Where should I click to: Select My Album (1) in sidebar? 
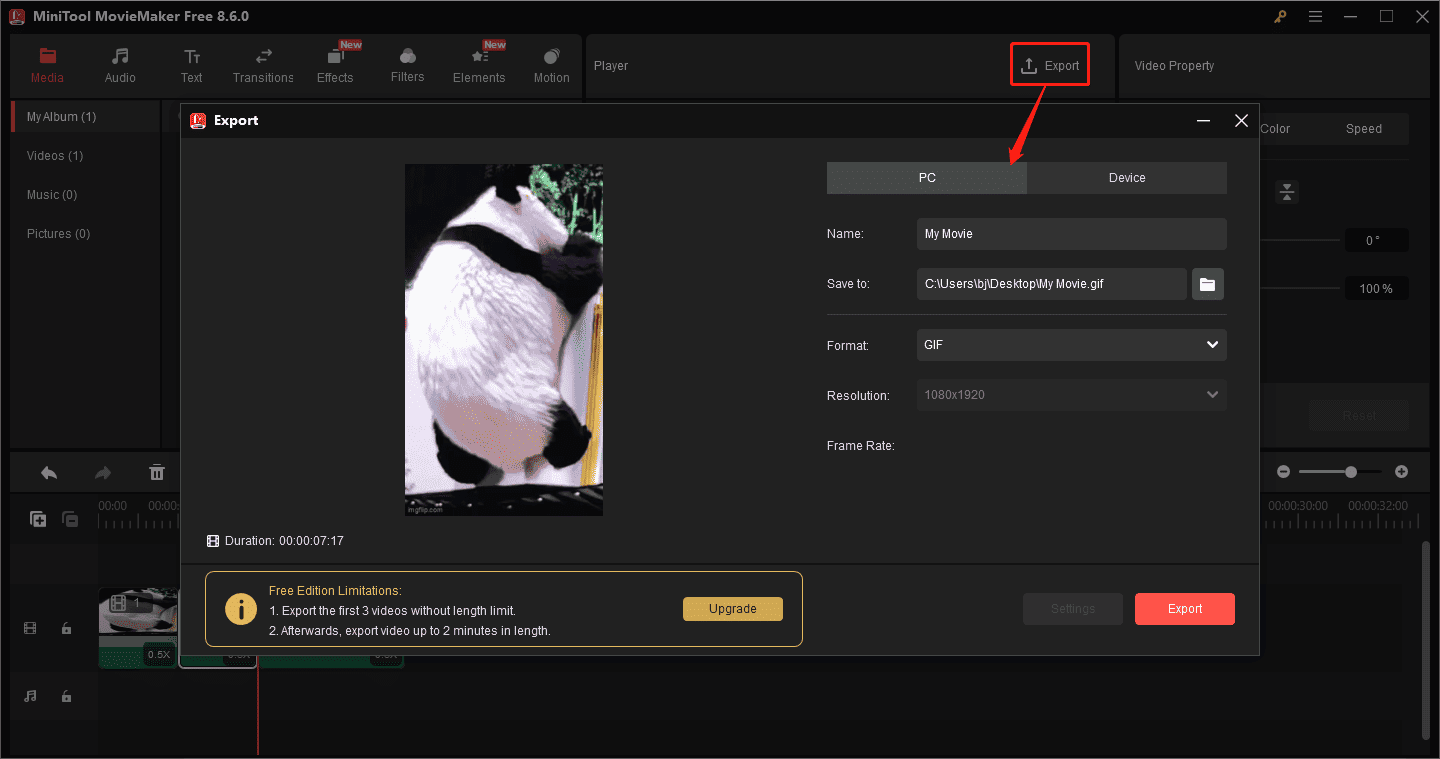(x=85, y=117)
